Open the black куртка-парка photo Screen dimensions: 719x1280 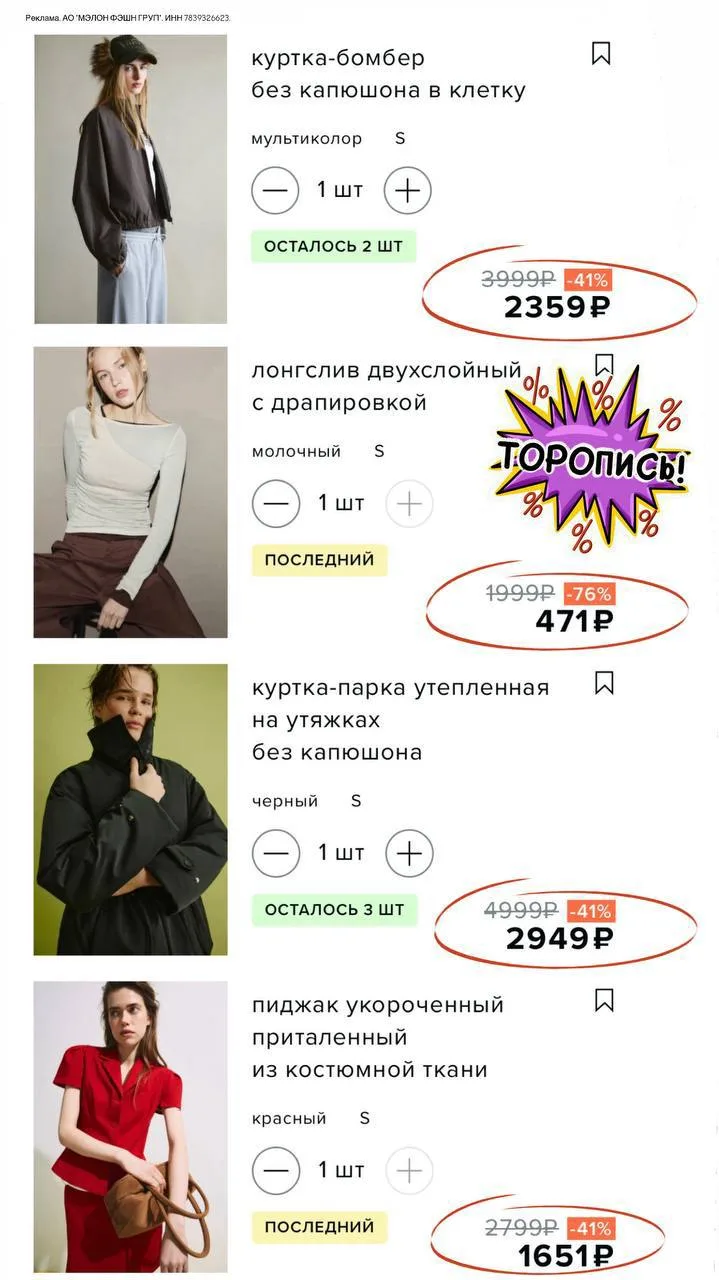click(130, 810)
